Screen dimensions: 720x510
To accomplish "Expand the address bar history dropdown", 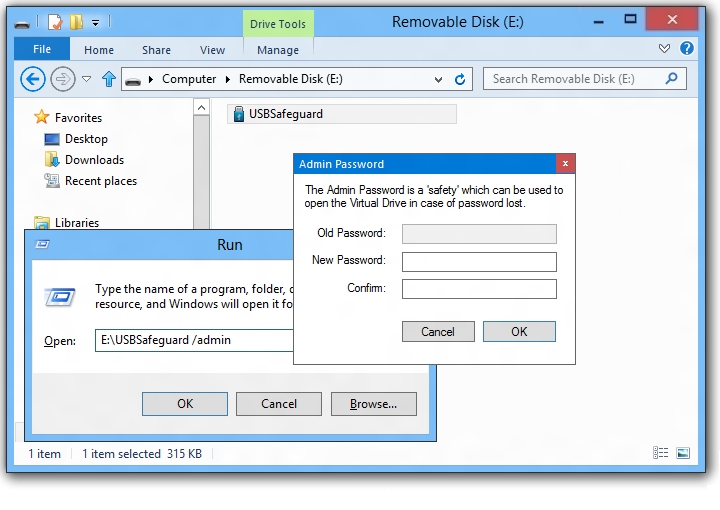I will 439,79.
